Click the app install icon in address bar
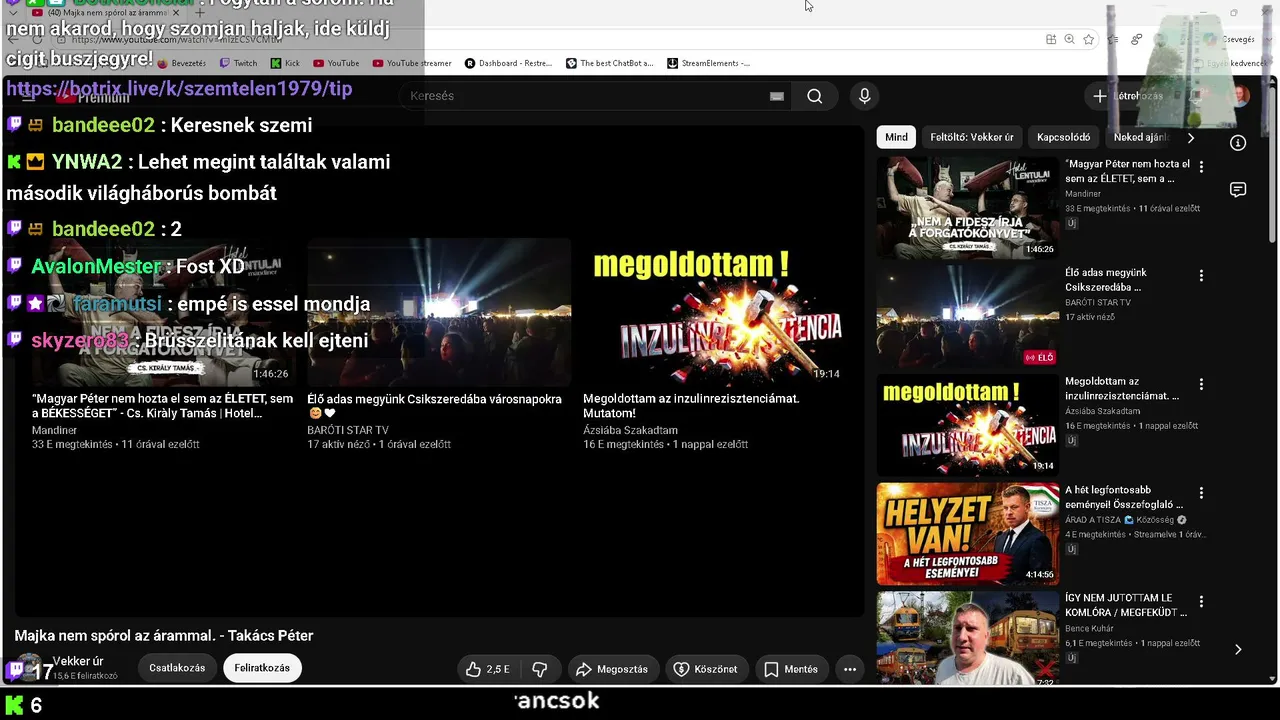The image size is (1280, 720). tap(1051, 39)
